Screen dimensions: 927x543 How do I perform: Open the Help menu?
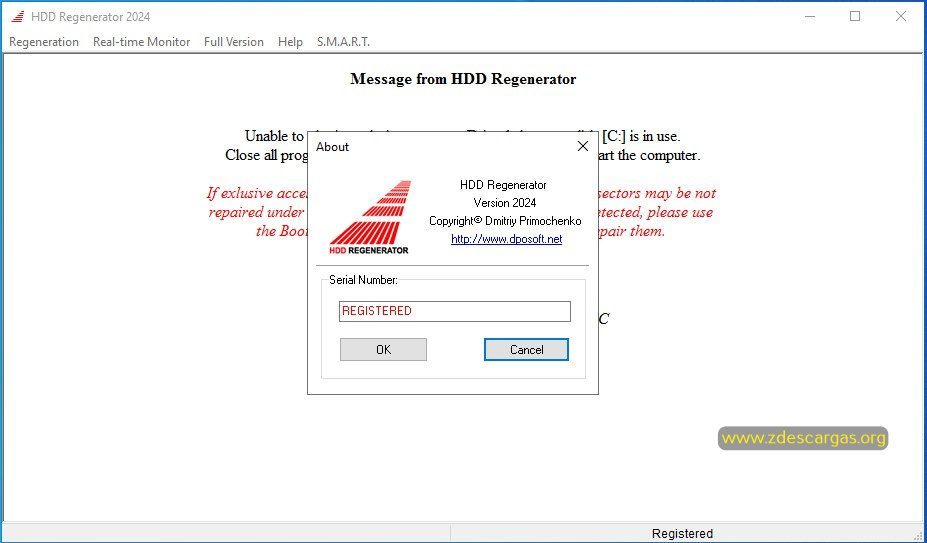coord(290,42)
